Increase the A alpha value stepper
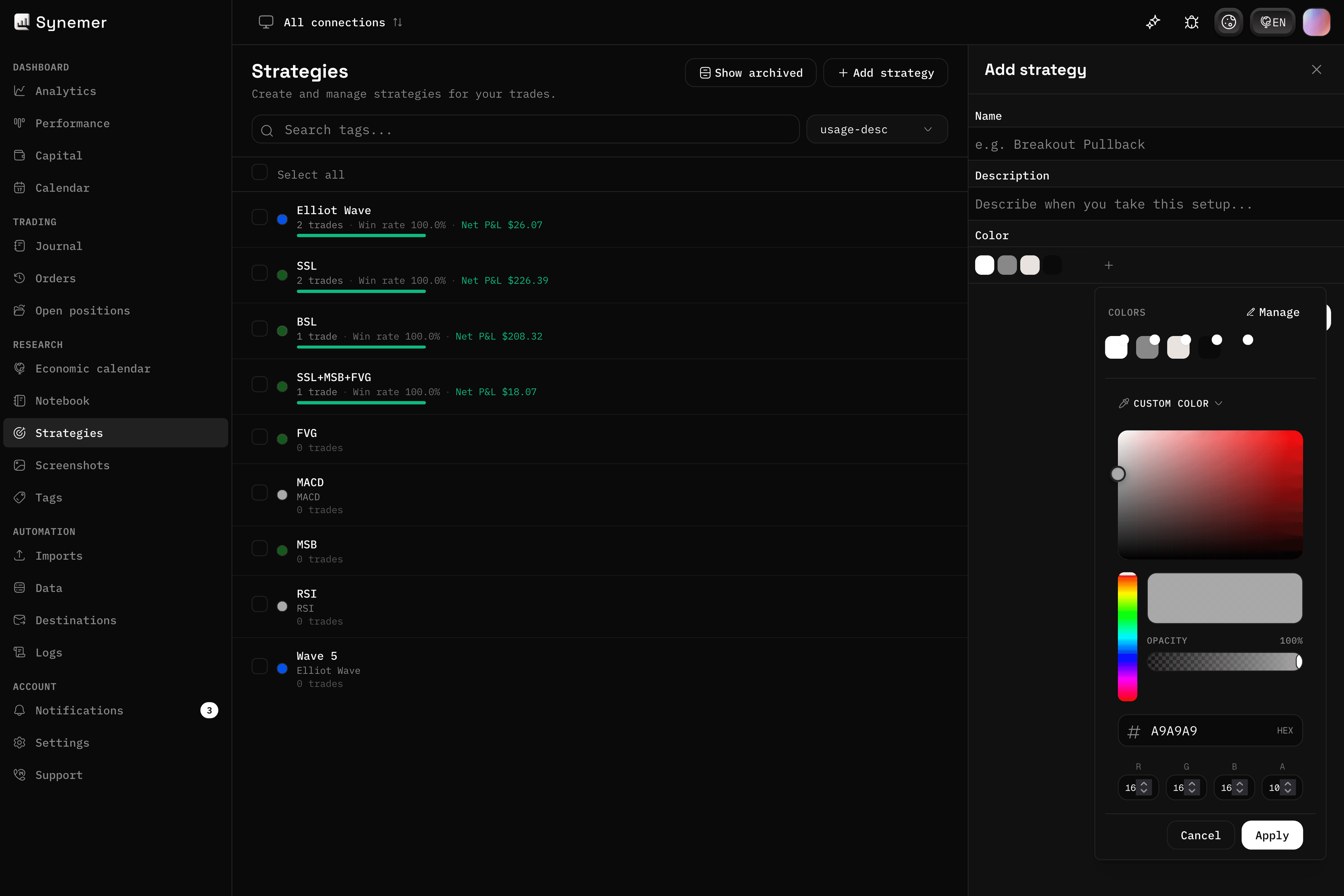Screen dimensions: 1344x896 [x=1288, y=783]
